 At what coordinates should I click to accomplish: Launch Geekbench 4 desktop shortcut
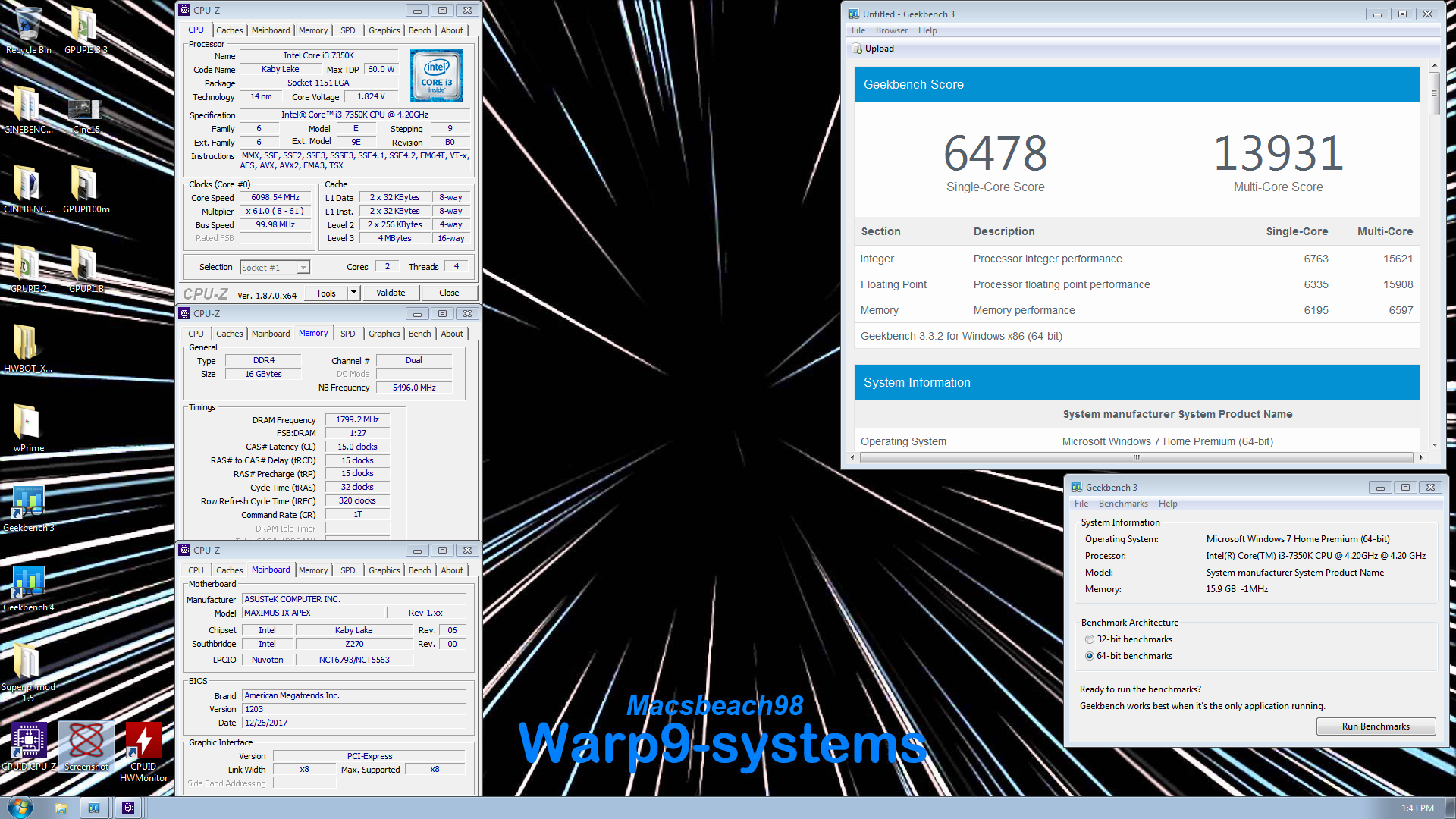(x=28, y=588)
